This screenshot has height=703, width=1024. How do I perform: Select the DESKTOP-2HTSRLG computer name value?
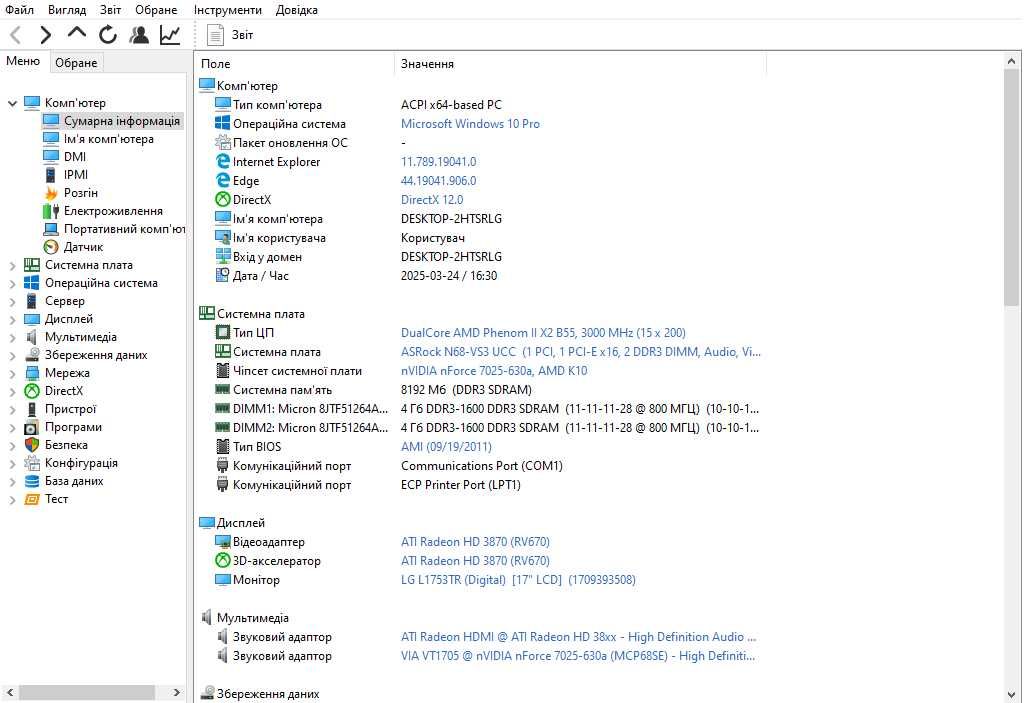click(451, 219)
